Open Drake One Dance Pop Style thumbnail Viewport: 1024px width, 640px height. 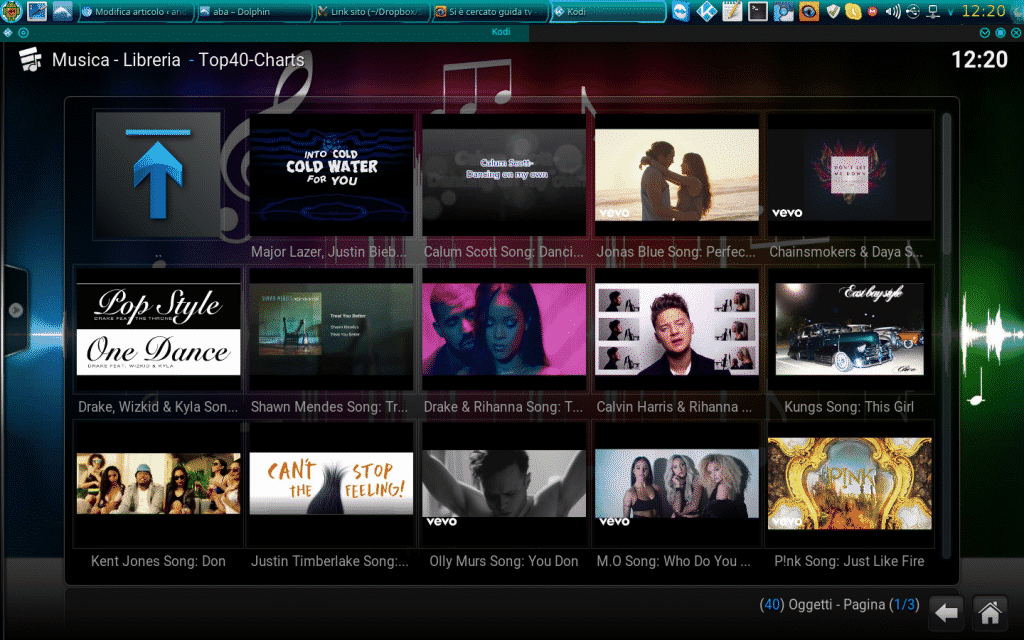pos(158,329)
